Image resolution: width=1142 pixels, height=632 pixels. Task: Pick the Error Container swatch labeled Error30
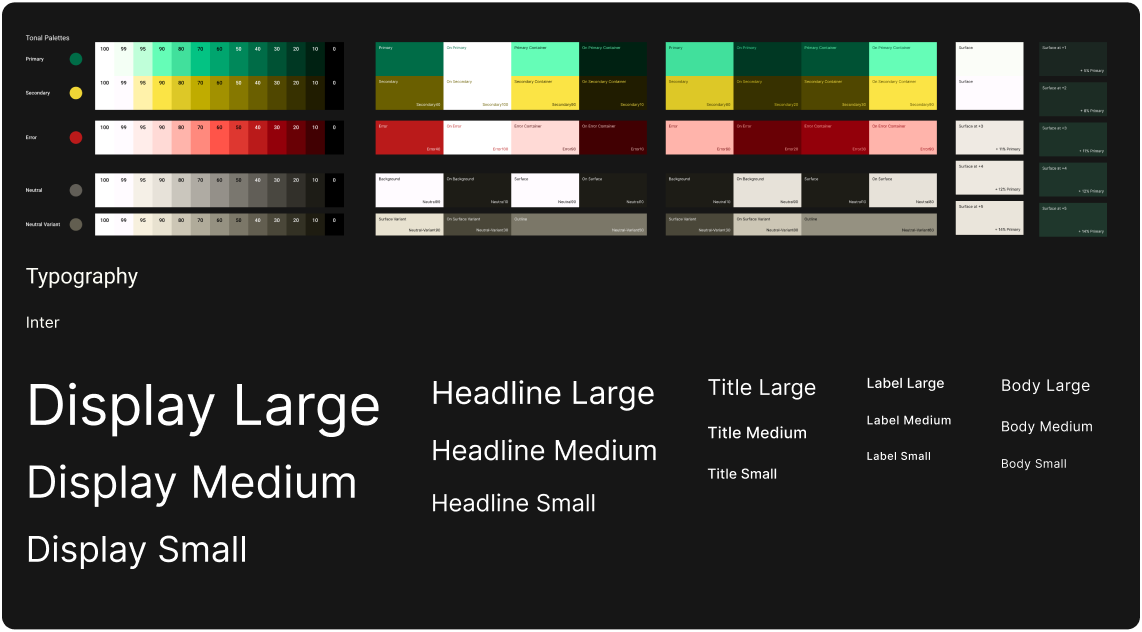835,137
